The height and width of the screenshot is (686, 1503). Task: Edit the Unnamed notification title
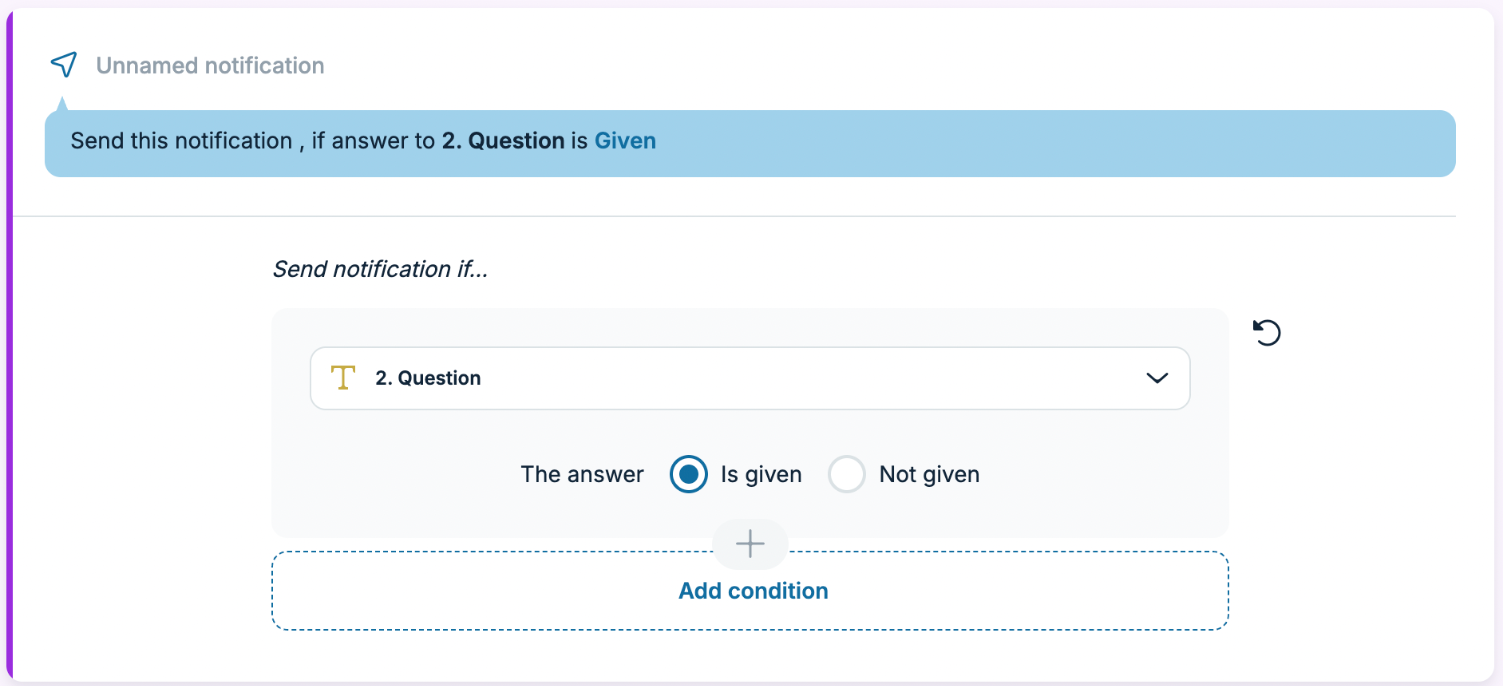point(210,66)
